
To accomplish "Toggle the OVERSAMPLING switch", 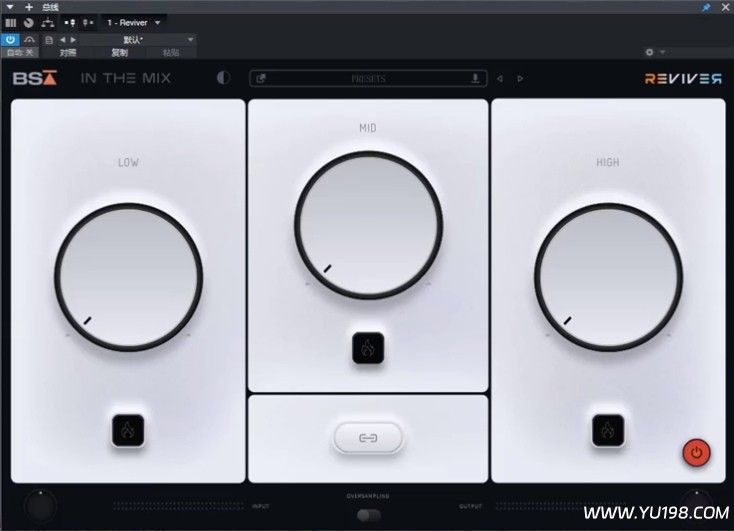I will [369, 515].
